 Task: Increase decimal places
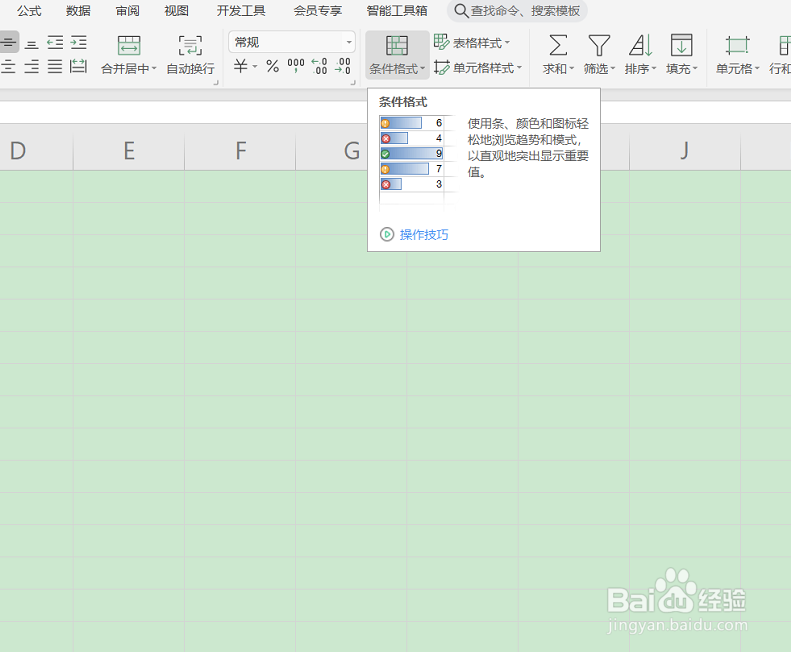[x=319, y=66]
